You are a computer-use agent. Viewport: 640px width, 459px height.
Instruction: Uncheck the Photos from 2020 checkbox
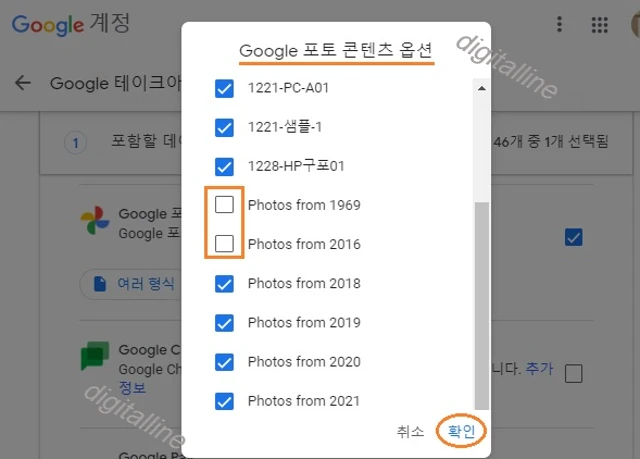224,362
